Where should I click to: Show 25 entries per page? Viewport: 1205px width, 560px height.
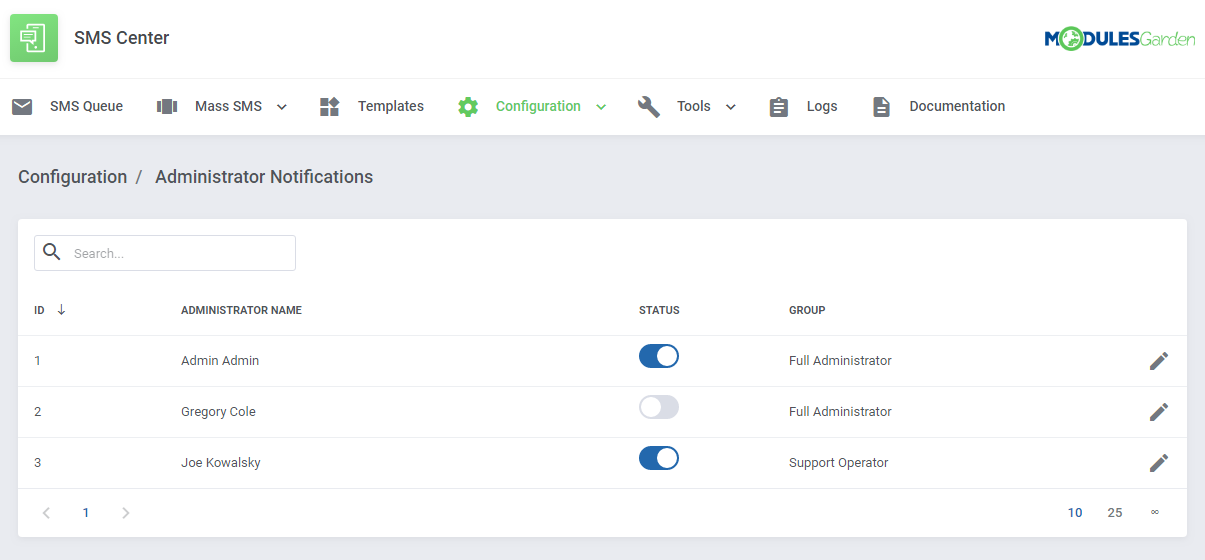1114,513
